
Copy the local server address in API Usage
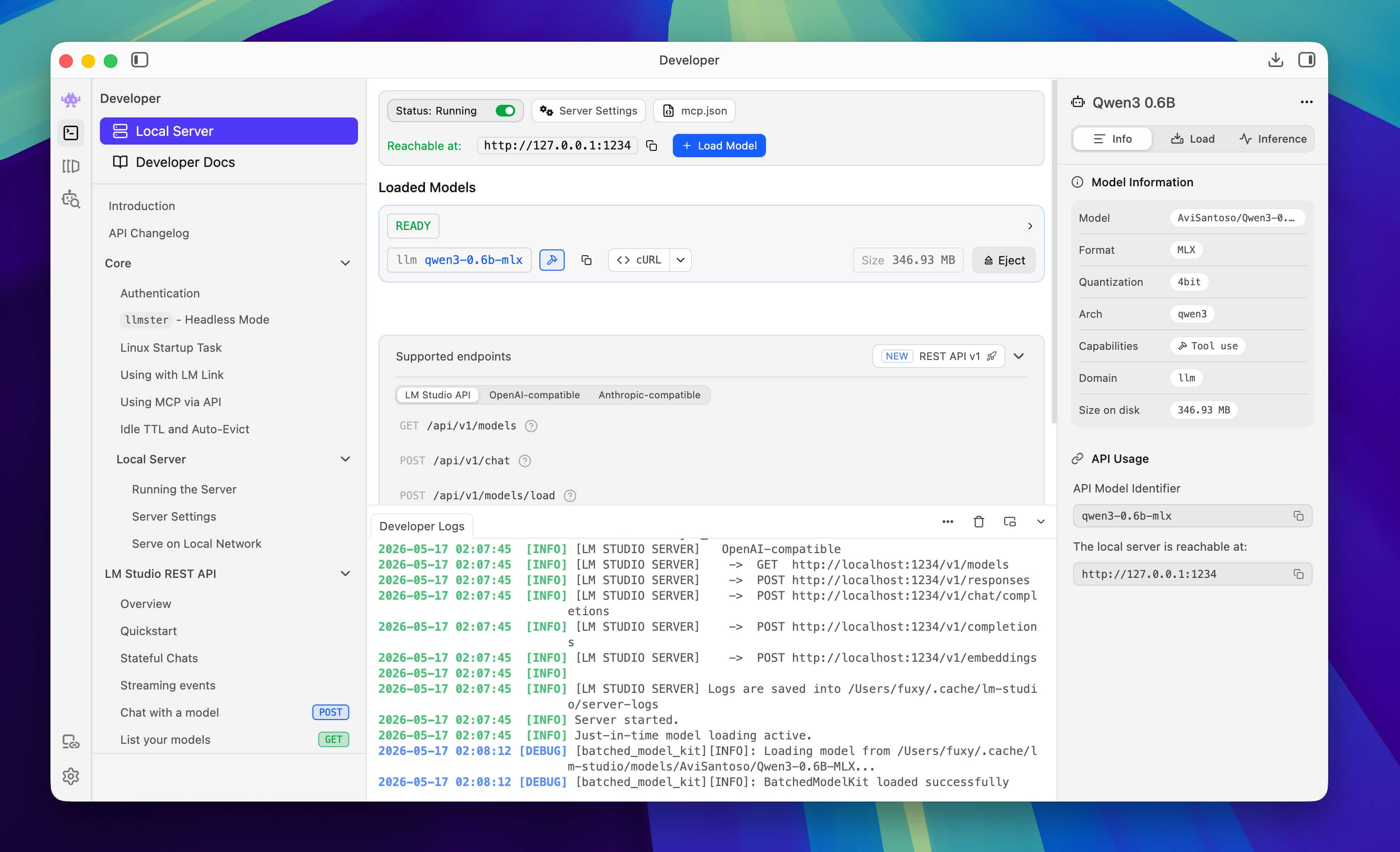coord(1298,573)
